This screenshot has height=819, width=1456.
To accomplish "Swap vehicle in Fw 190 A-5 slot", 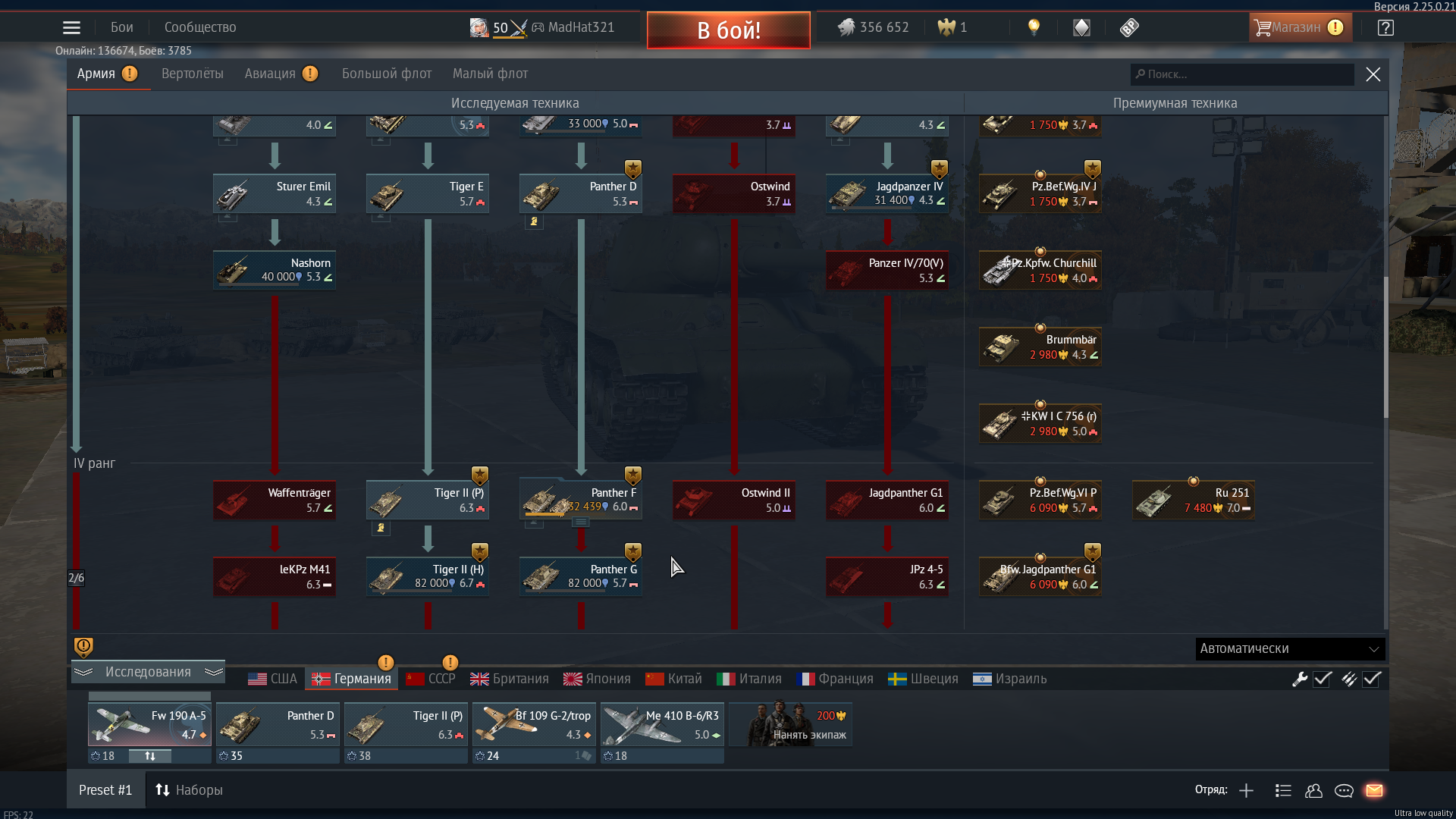I will 149,756.
